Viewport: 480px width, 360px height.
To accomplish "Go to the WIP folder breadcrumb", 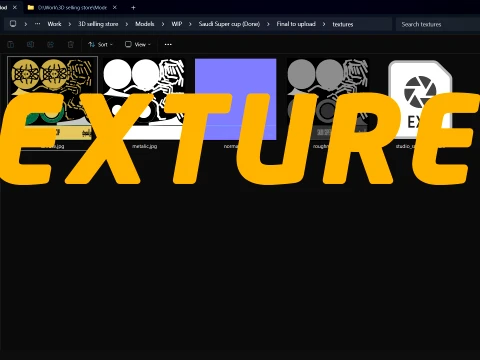I will click(177, 24).
